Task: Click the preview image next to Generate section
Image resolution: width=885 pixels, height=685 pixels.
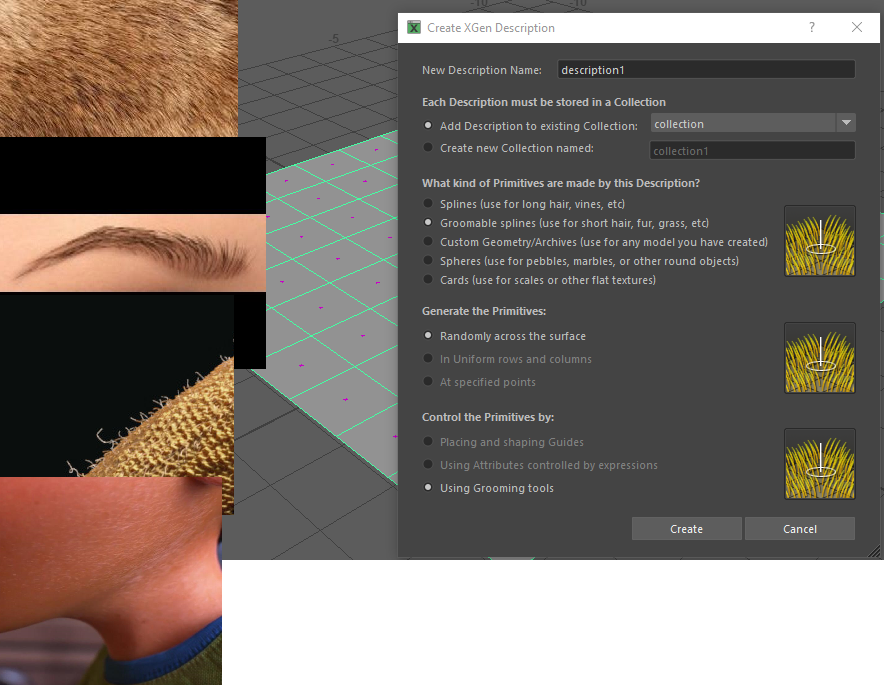Action: point(819,358)
